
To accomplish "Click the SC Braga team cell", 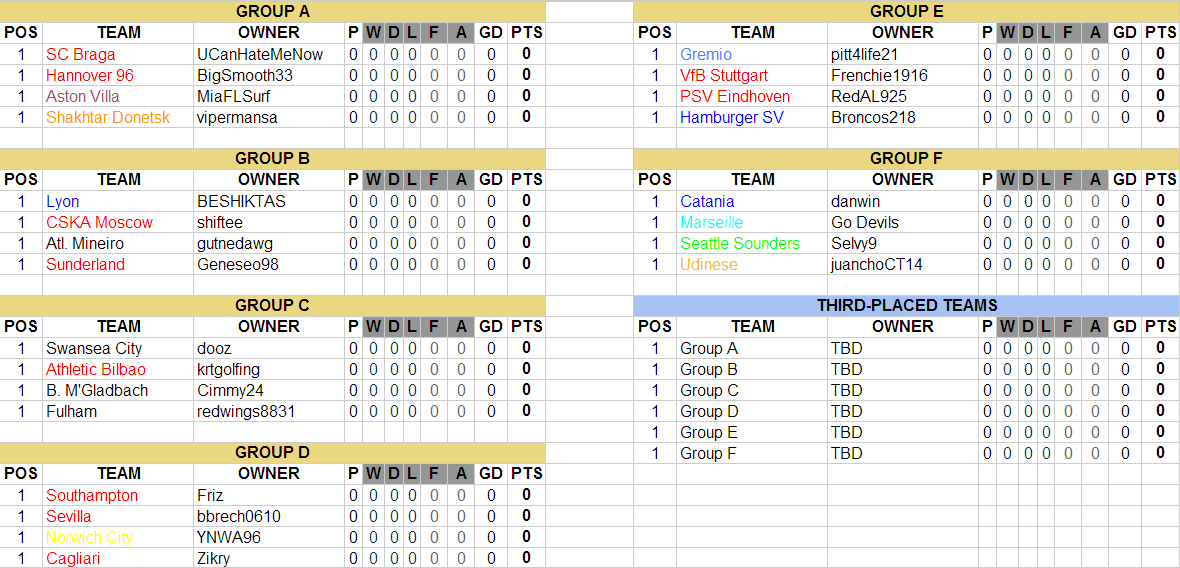I will (x=81, y=54).
